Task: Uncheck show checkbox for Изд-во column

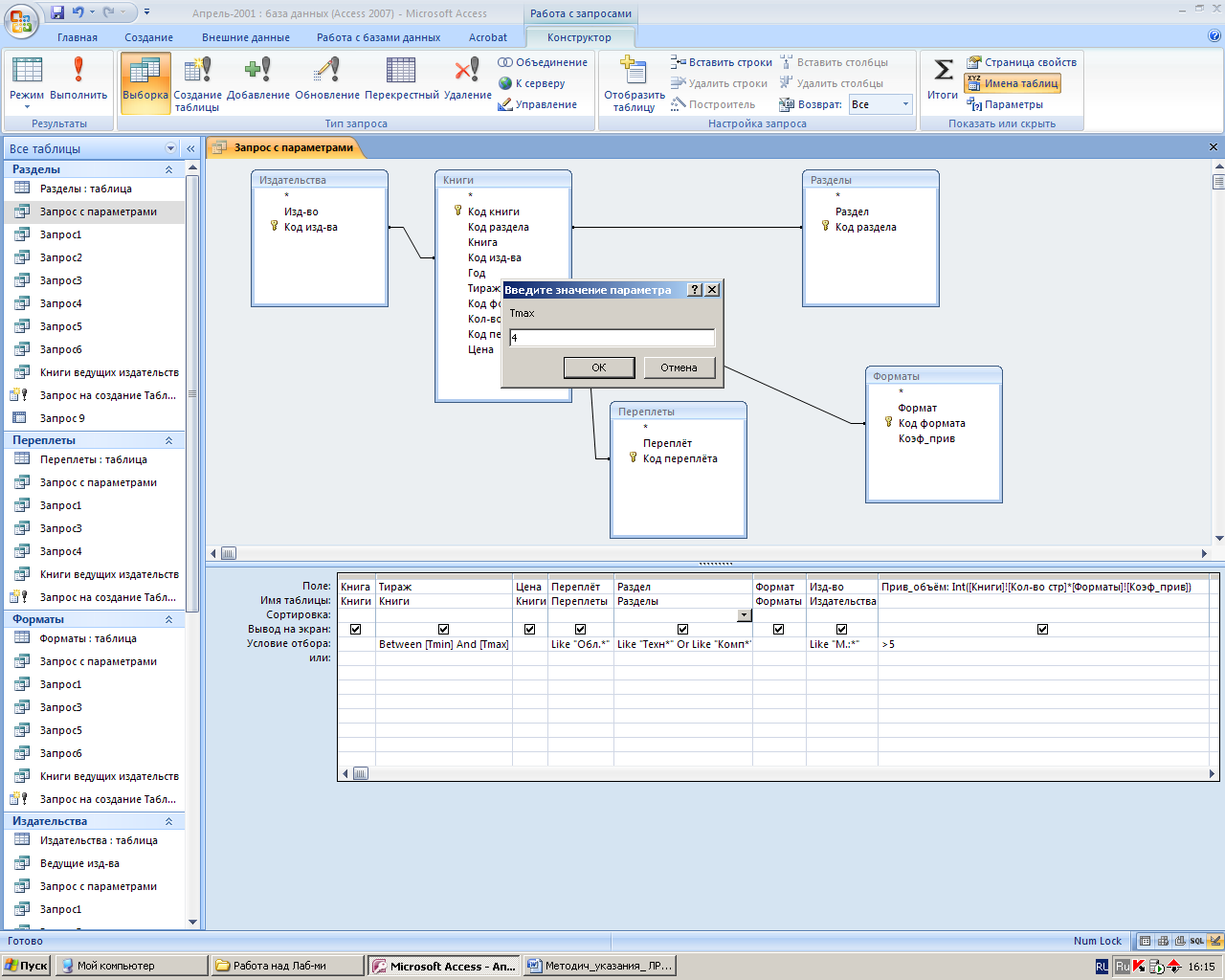Action: coord(842,629)
